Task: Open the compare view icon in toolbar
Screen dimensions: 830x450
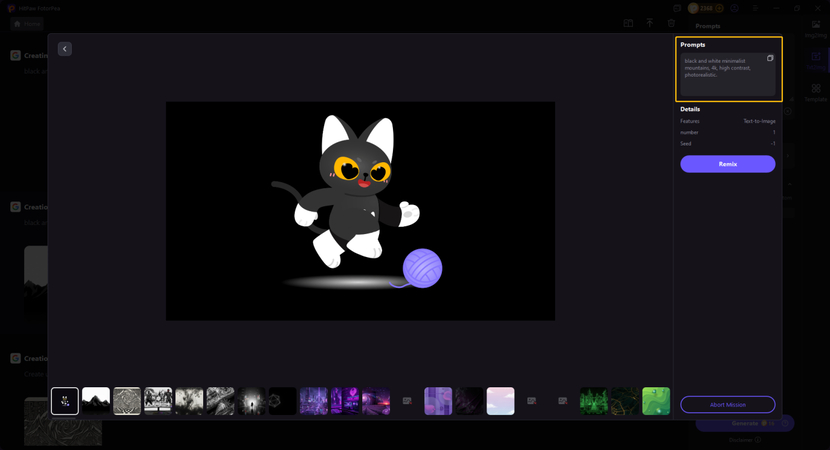Action: (x=628, y=24)
